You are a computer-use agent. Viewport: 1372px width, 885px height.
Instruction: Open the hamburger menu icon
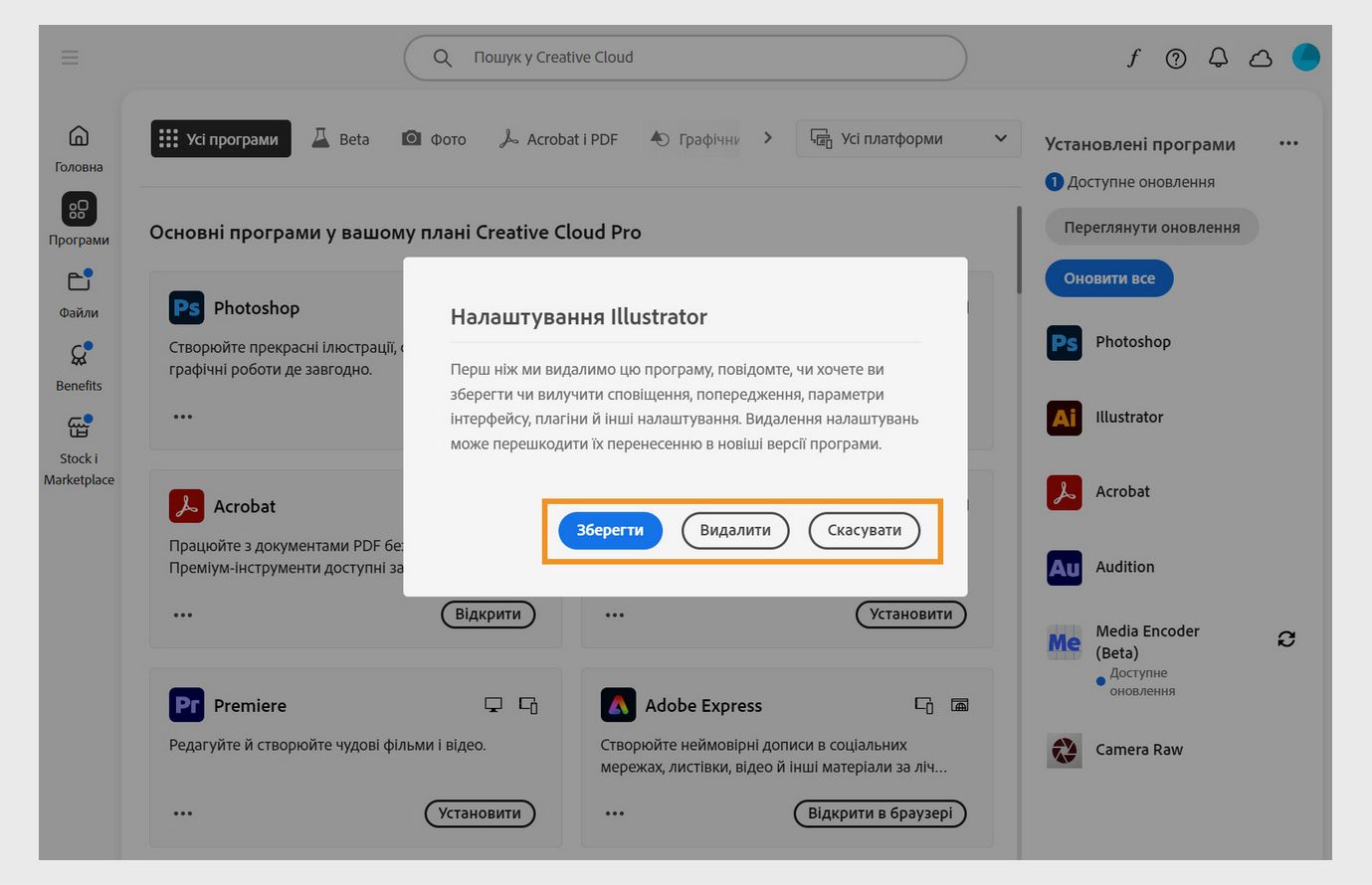70,58
